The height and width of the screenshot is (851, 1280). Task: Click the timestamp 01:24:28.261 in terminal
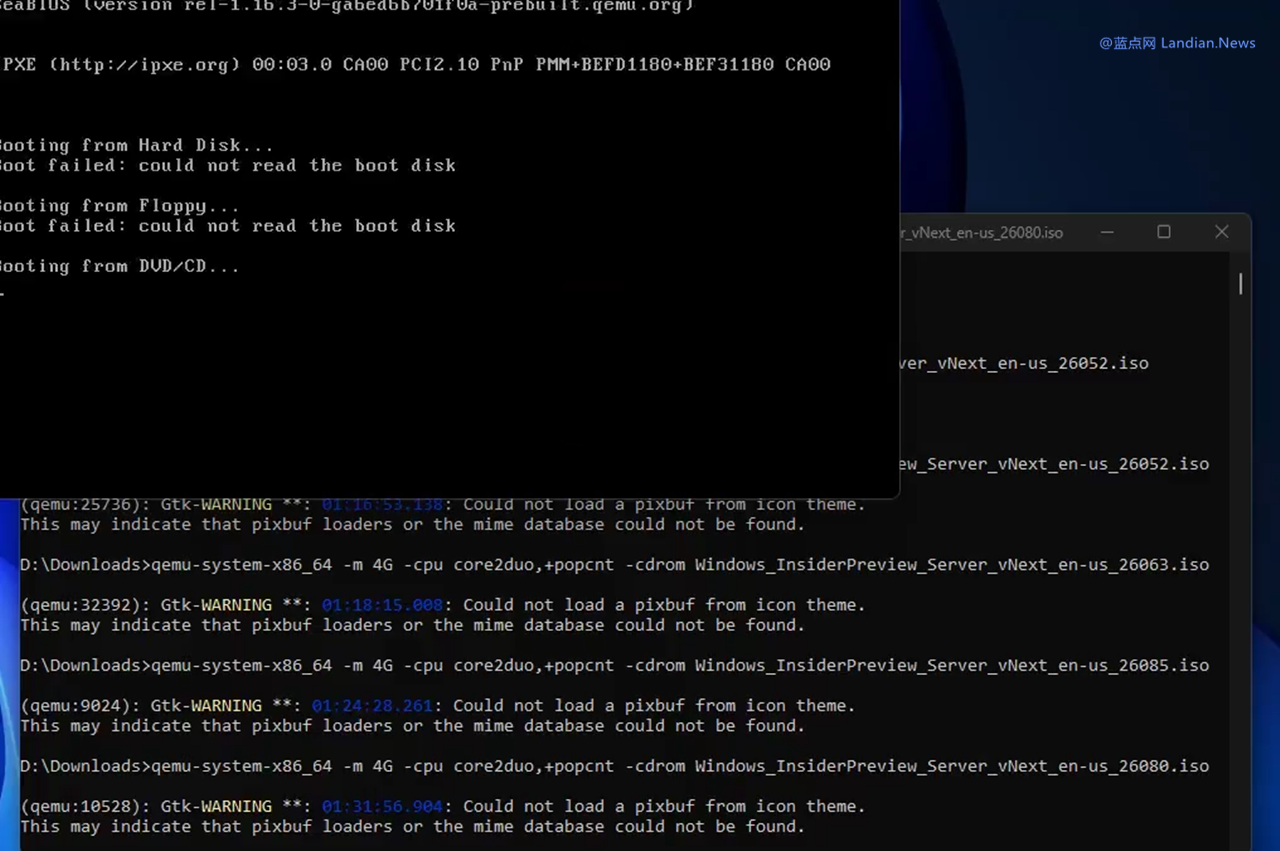pos(372,706)
